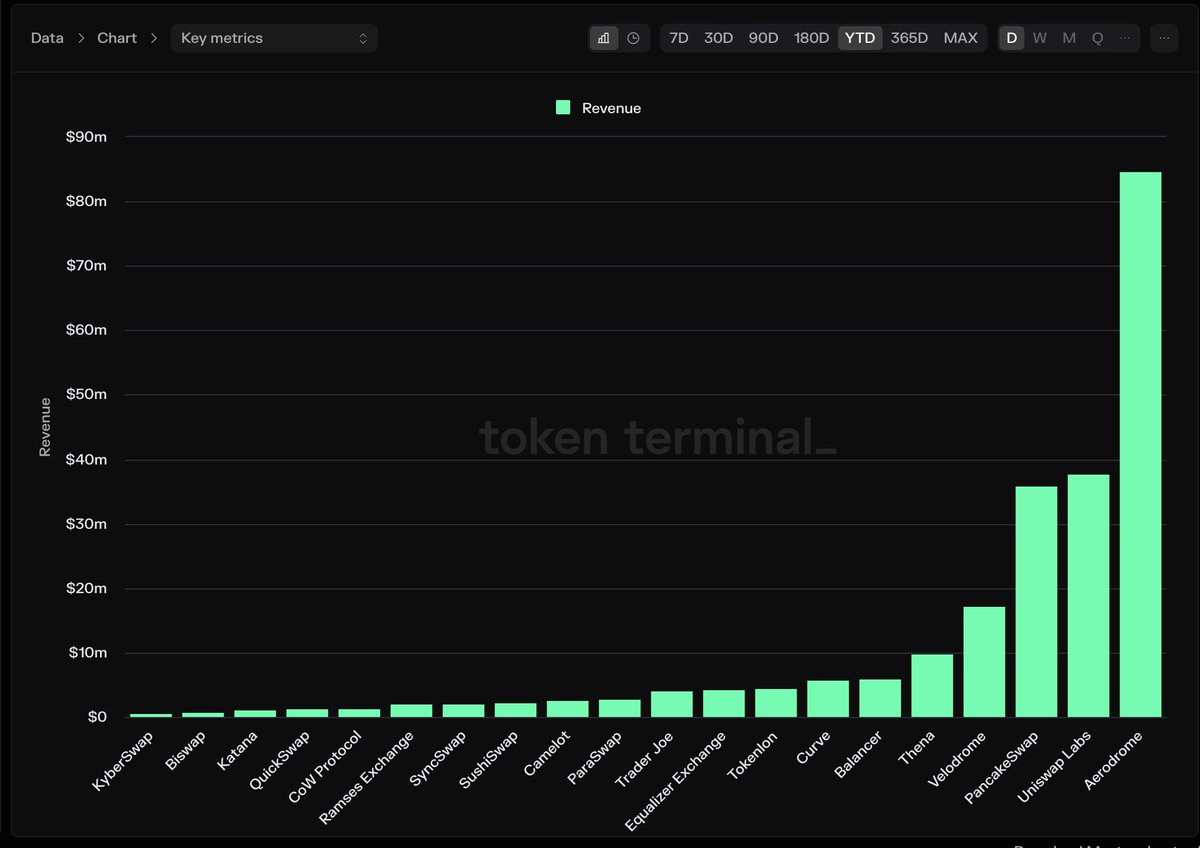Click the CoW Protocol axis label
The image size is (1200, 848).
click(324, 770)
